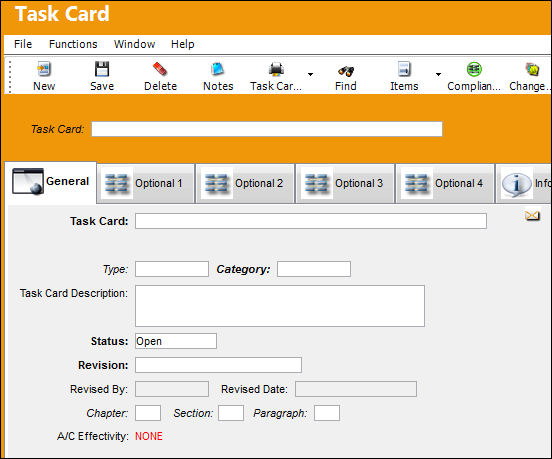This screenshot has width=552, height=459.
Task: Click the Revised Date field
Action: click(356, 389)
